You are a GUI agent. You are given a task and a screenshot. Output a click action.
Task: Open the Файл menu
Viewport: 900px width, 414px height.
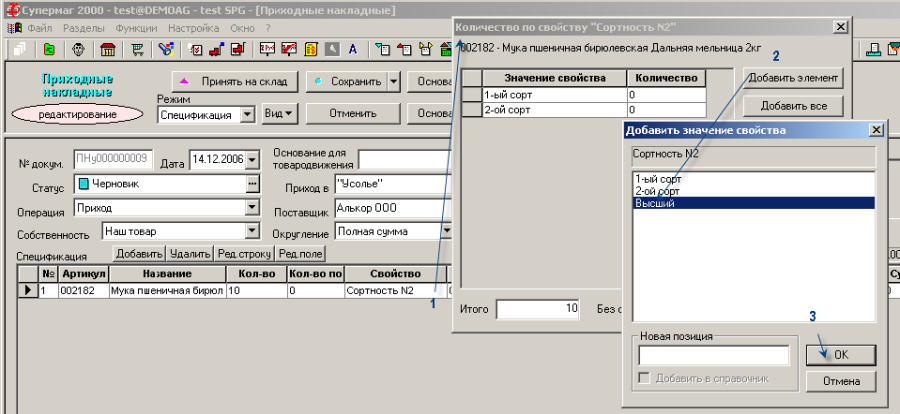[x=40, y=28]
